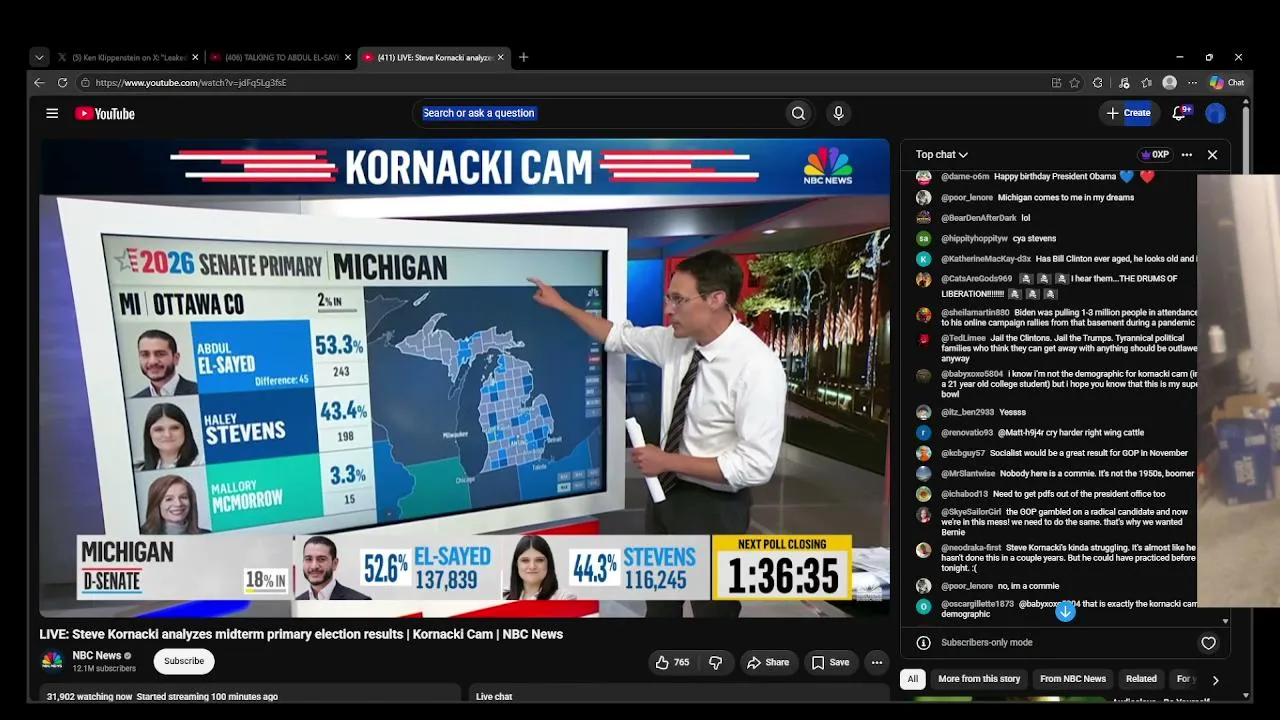Click the video title text below player
The image size is (1280, 720).
pyautogui.click(x=301, y=634)
